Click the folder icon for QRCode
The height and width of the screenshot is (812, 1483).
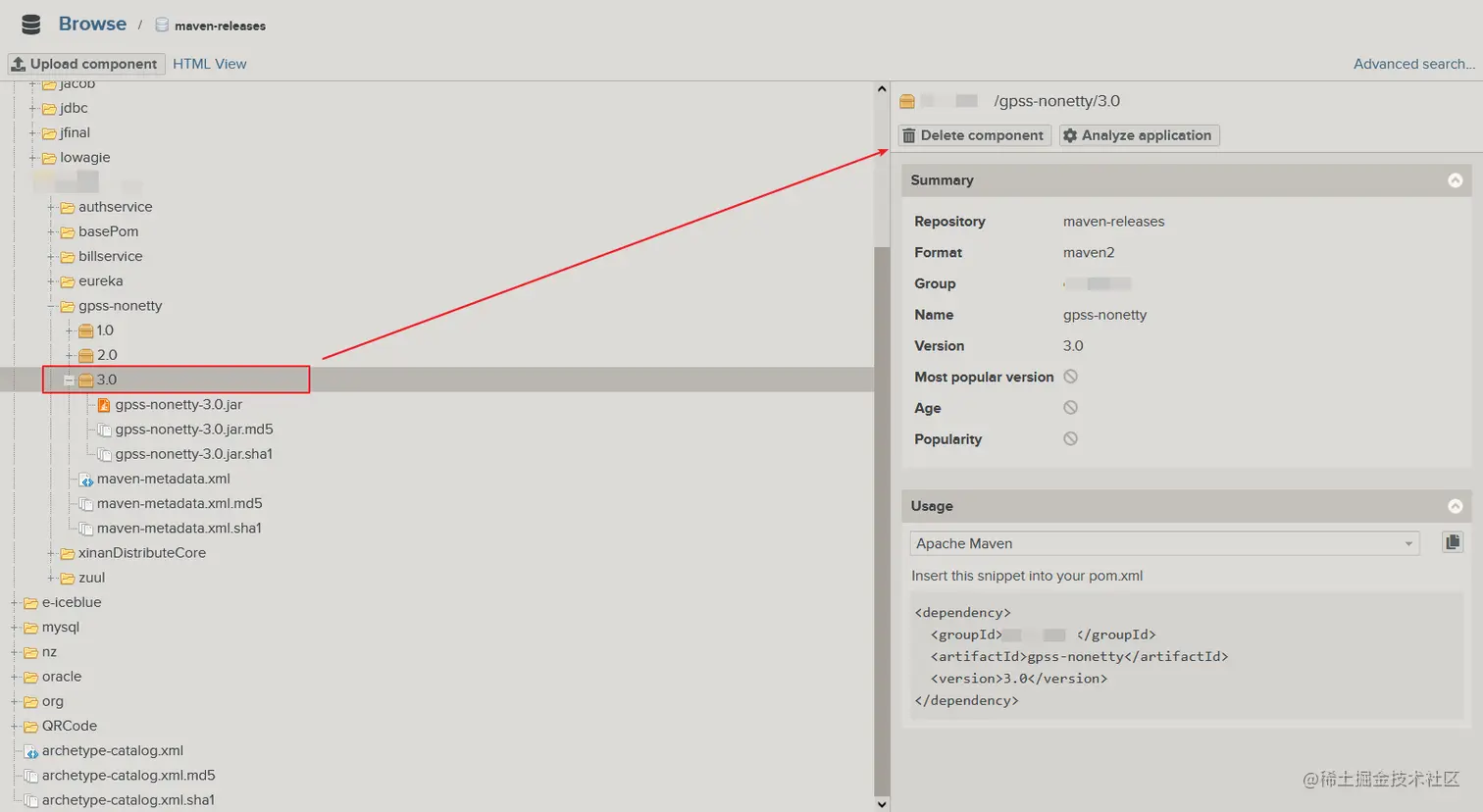[x=31, y=727]
